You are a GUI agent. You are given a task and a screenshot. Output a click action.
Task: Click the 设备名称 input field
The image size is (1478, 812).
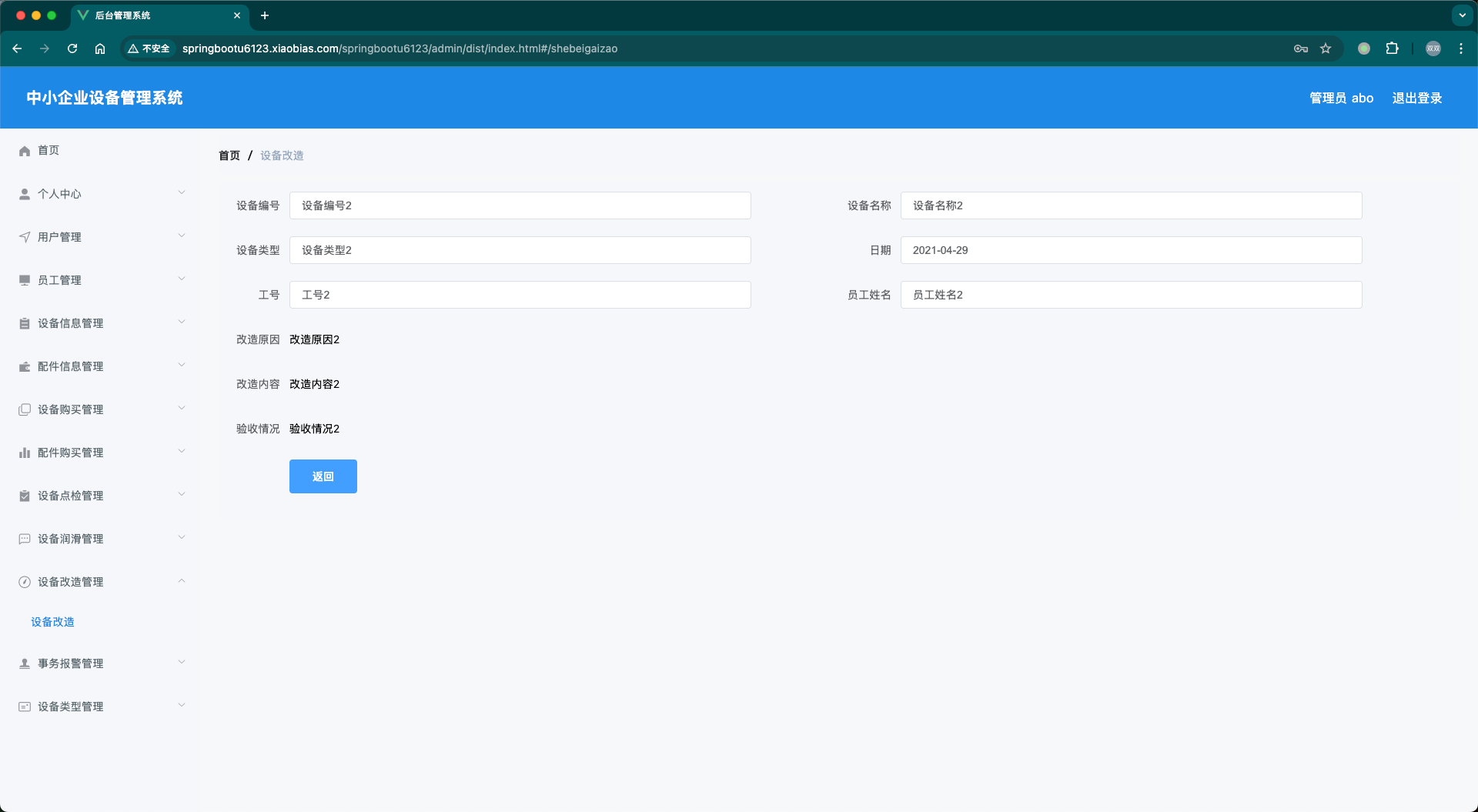(1132, 206)
